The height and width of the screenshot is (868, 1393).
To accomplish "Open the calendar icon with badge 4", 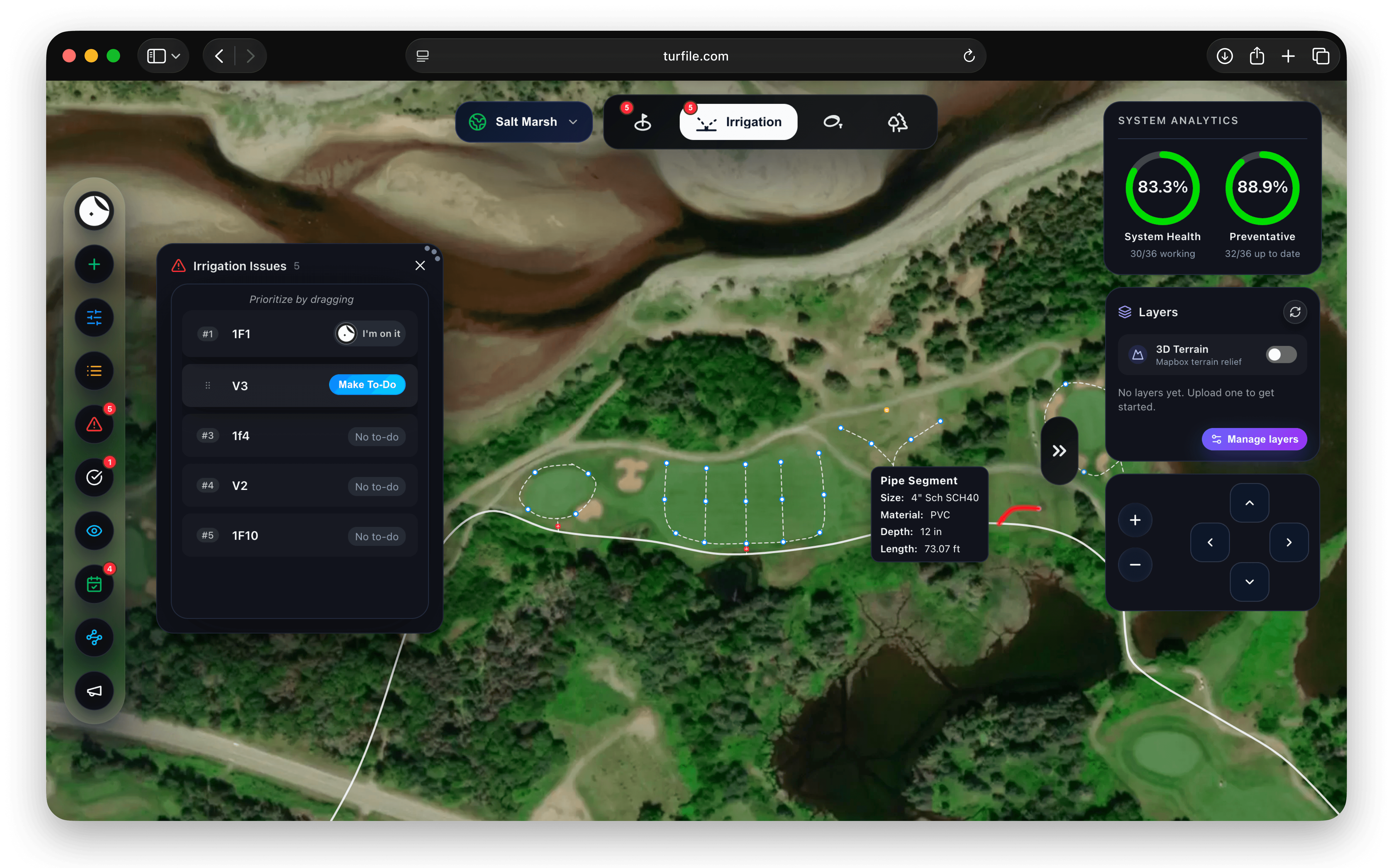I will click(x=94, y=584).
